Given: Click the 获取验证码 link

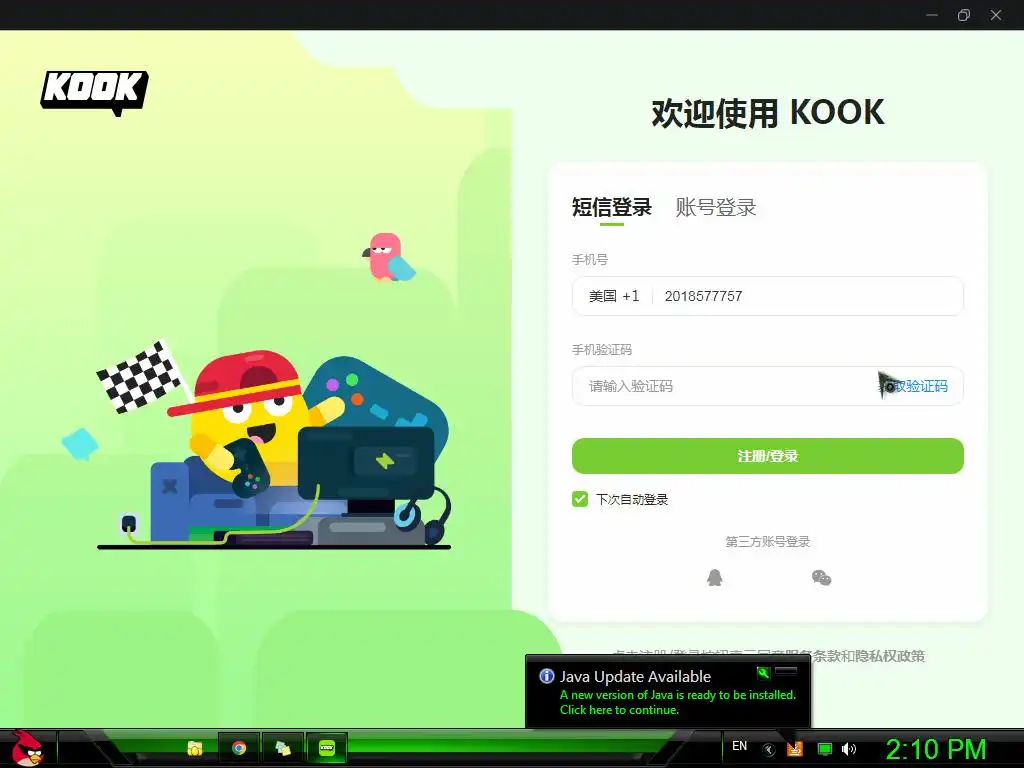Looking at the screenshot, I should 914,386.
